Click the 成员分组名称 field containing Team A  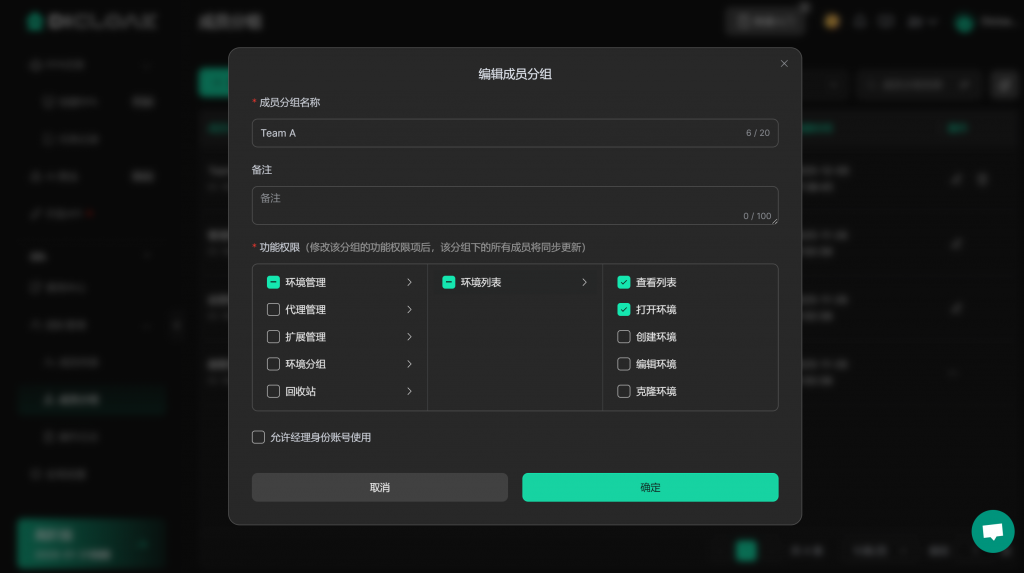tap(500, 133)
